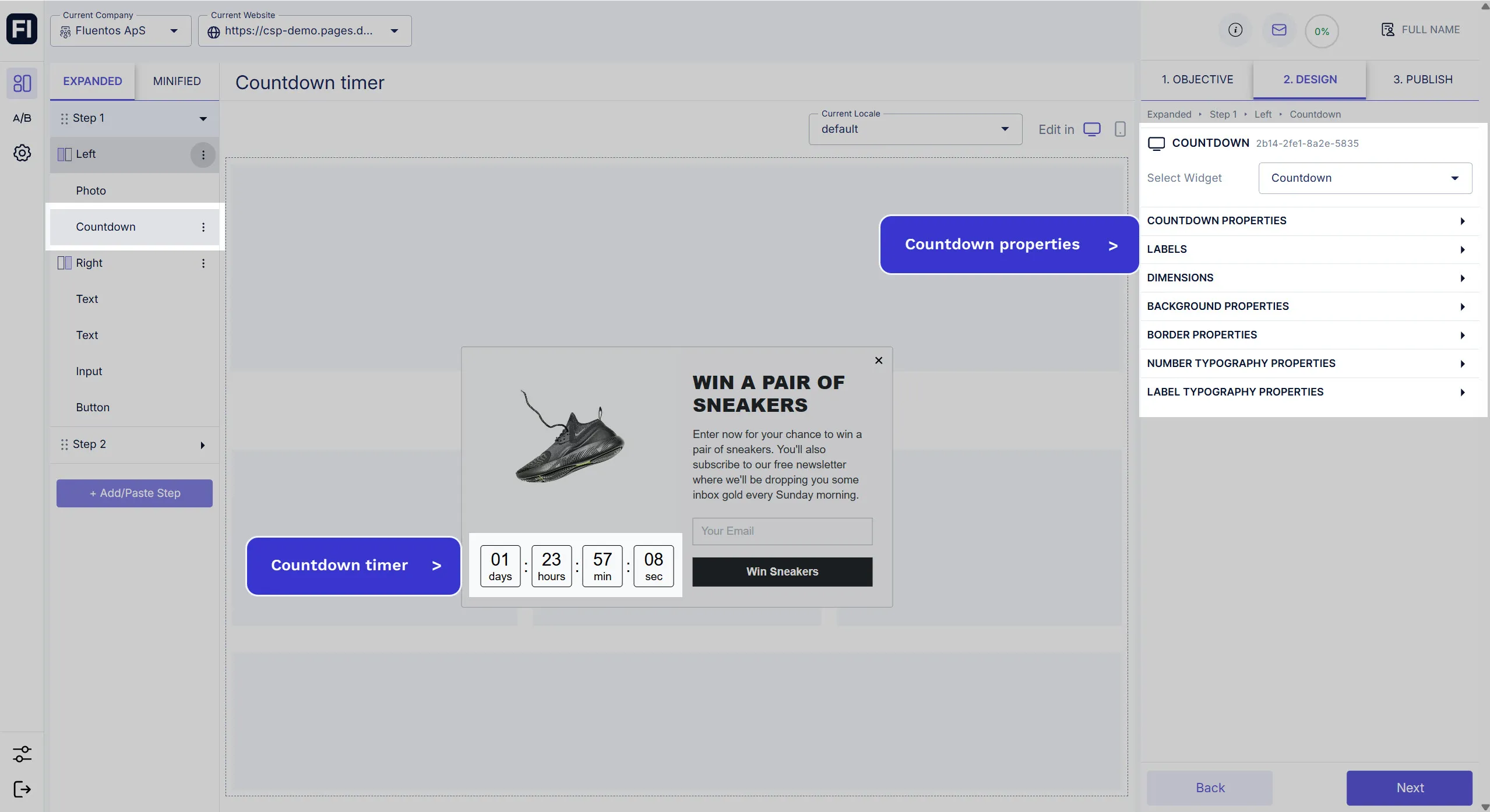Switch to mobile device edit view

pyautogui.click(x=1119, y=129)
